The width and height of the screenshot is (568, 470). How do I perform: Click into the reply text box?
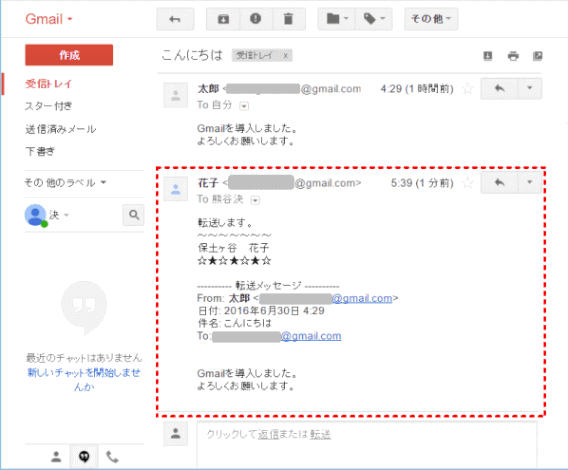pos(367,446)
